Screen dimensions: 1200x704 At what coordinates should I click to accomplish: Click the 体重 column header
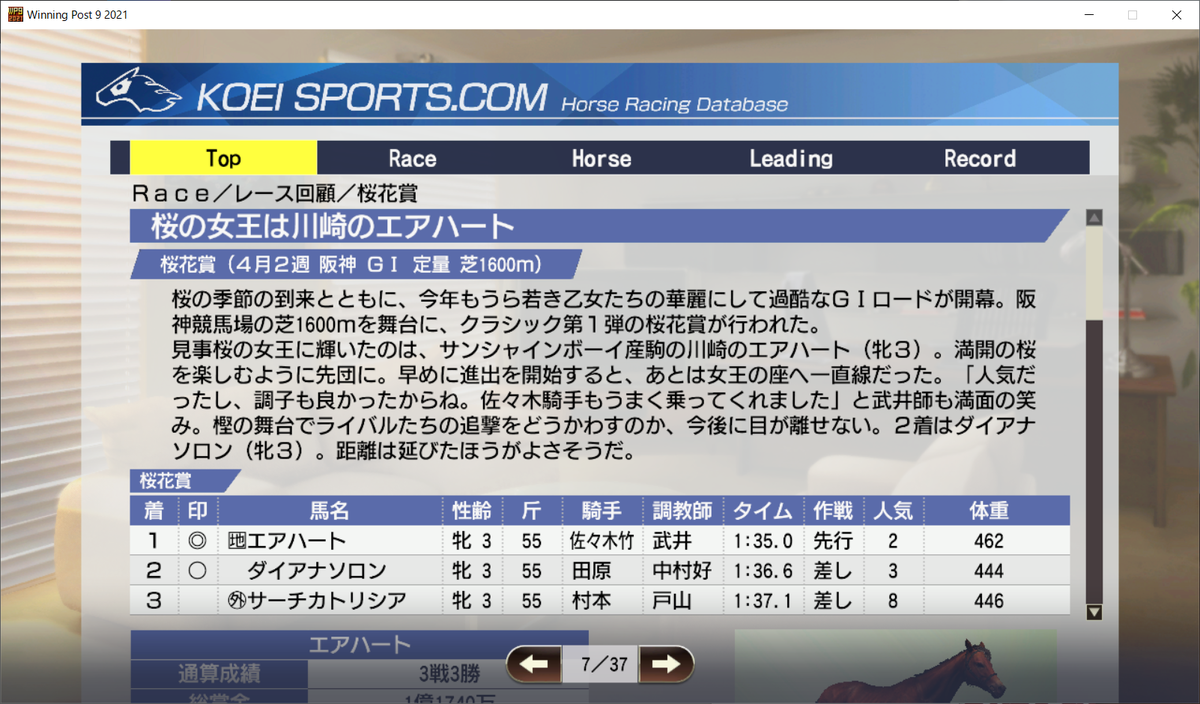coord(988,511)
